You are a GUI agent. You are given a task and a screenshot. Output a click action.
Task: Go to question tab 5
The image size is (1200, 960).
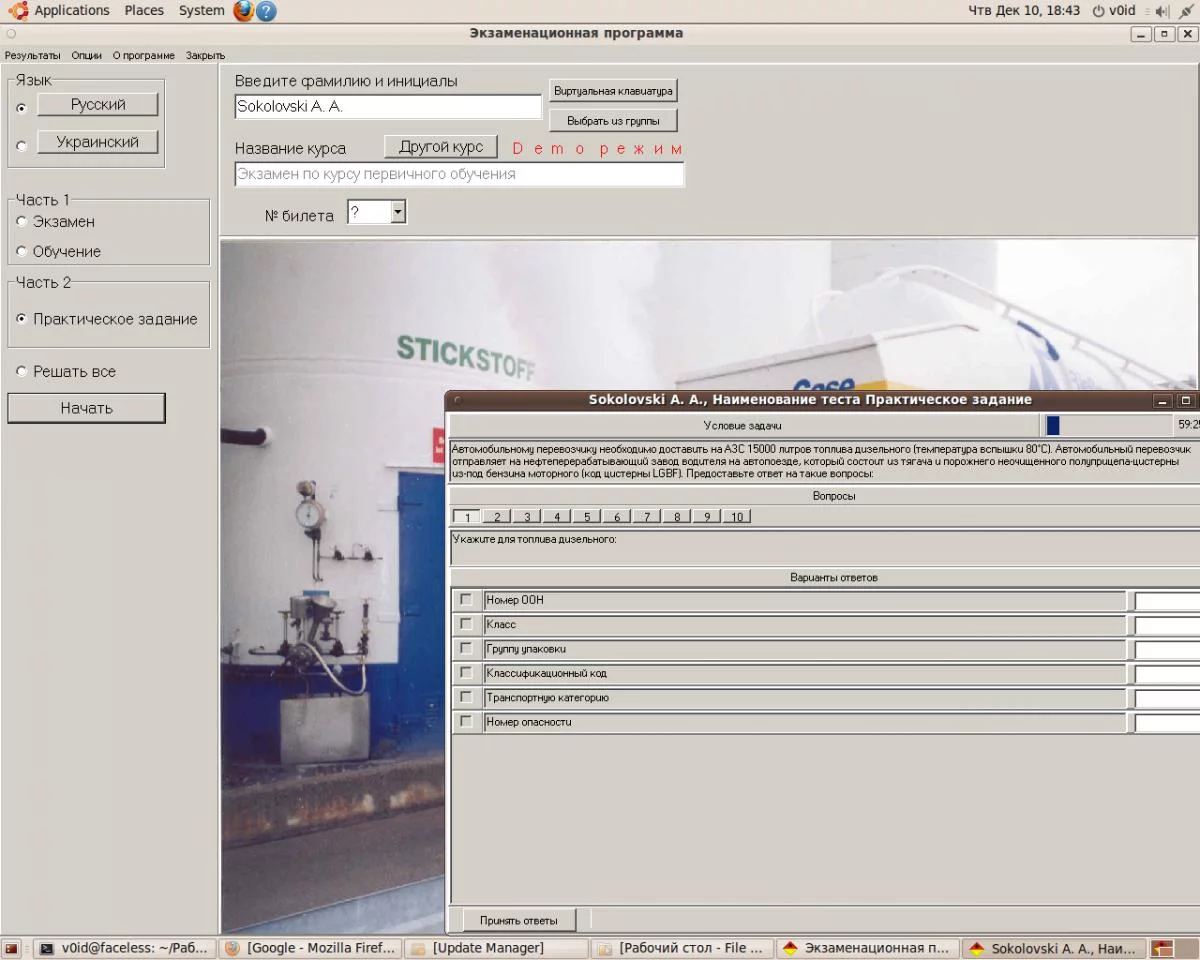click(x=586, y=517)
